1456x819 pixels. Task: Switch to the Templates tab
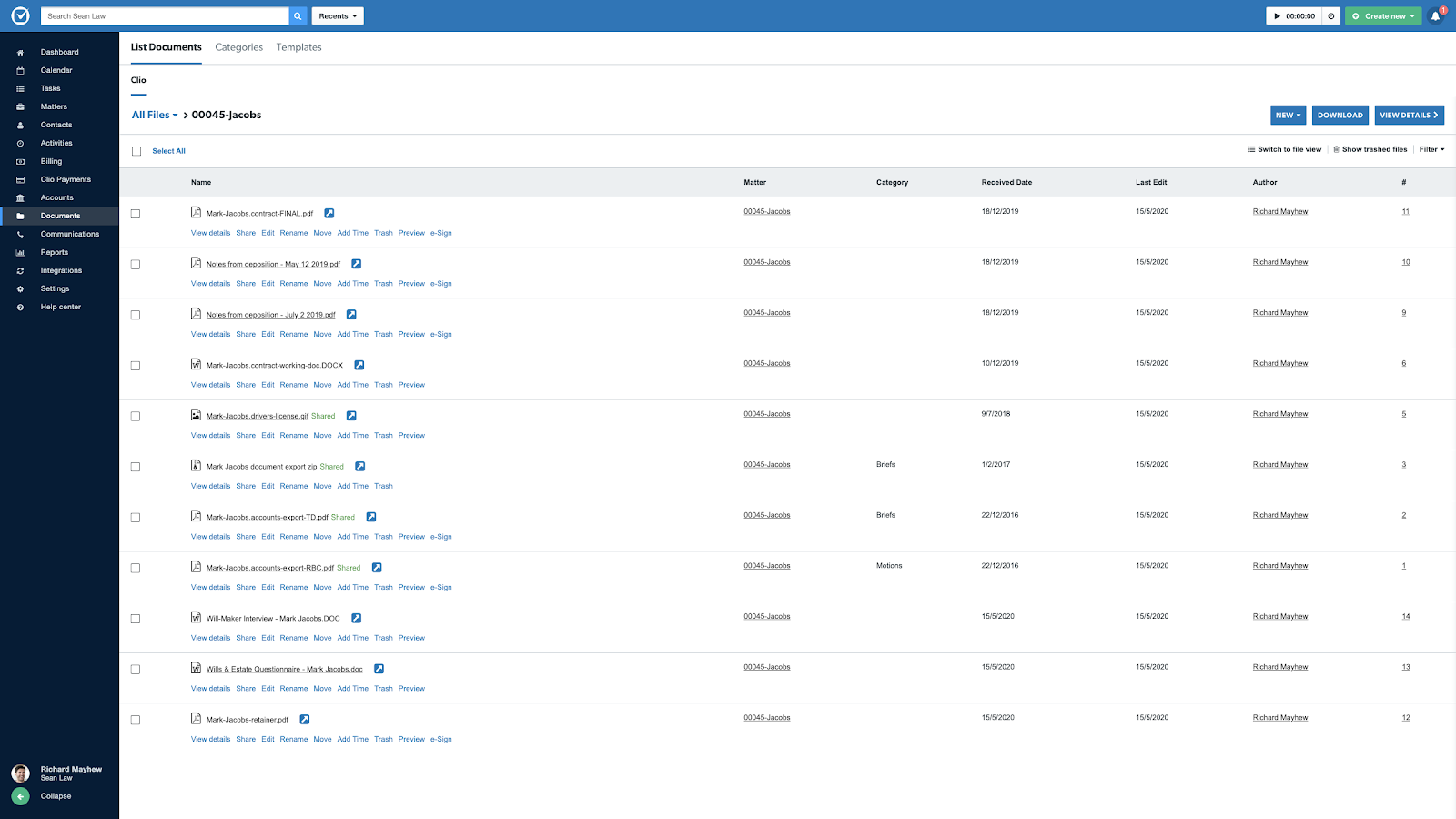pos(299,47)
